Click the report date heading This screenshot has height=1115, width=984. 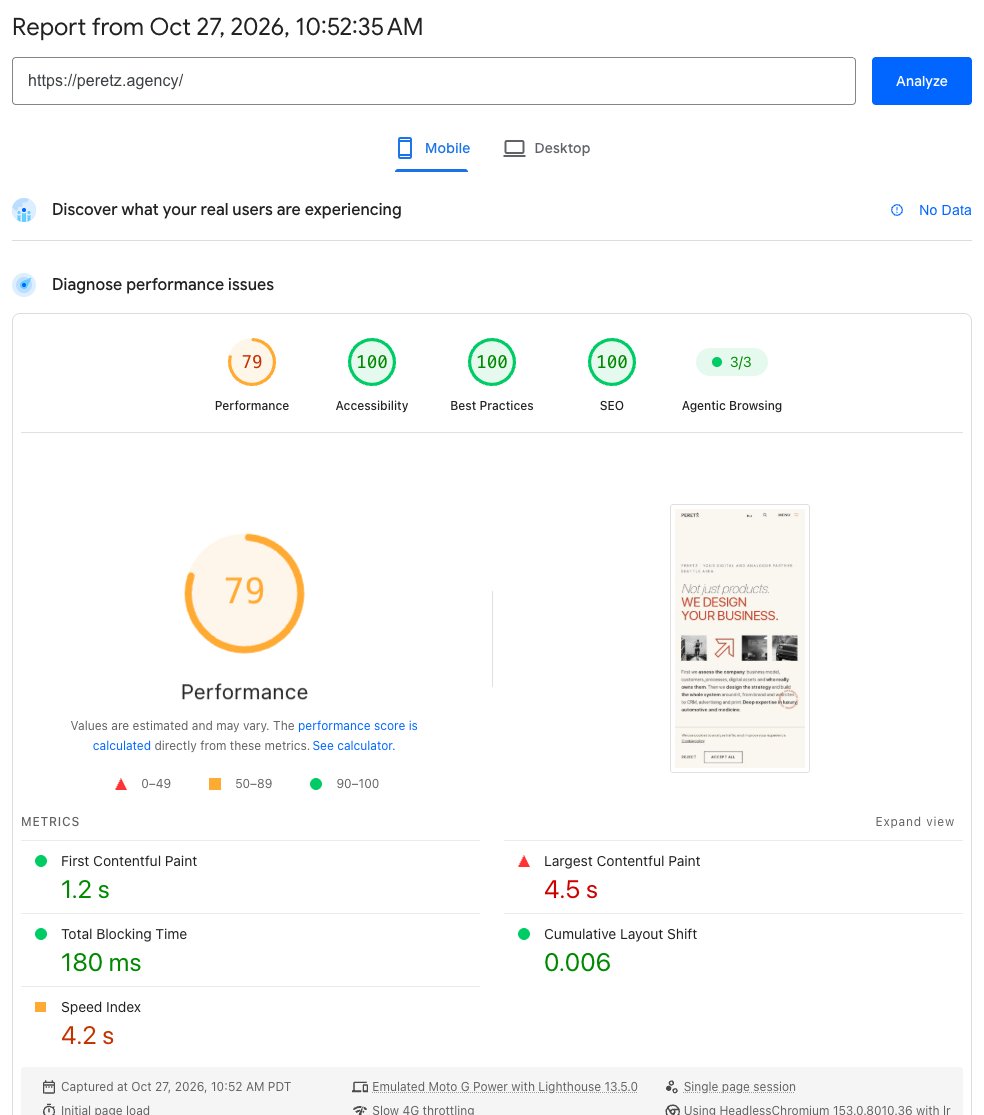218,27
